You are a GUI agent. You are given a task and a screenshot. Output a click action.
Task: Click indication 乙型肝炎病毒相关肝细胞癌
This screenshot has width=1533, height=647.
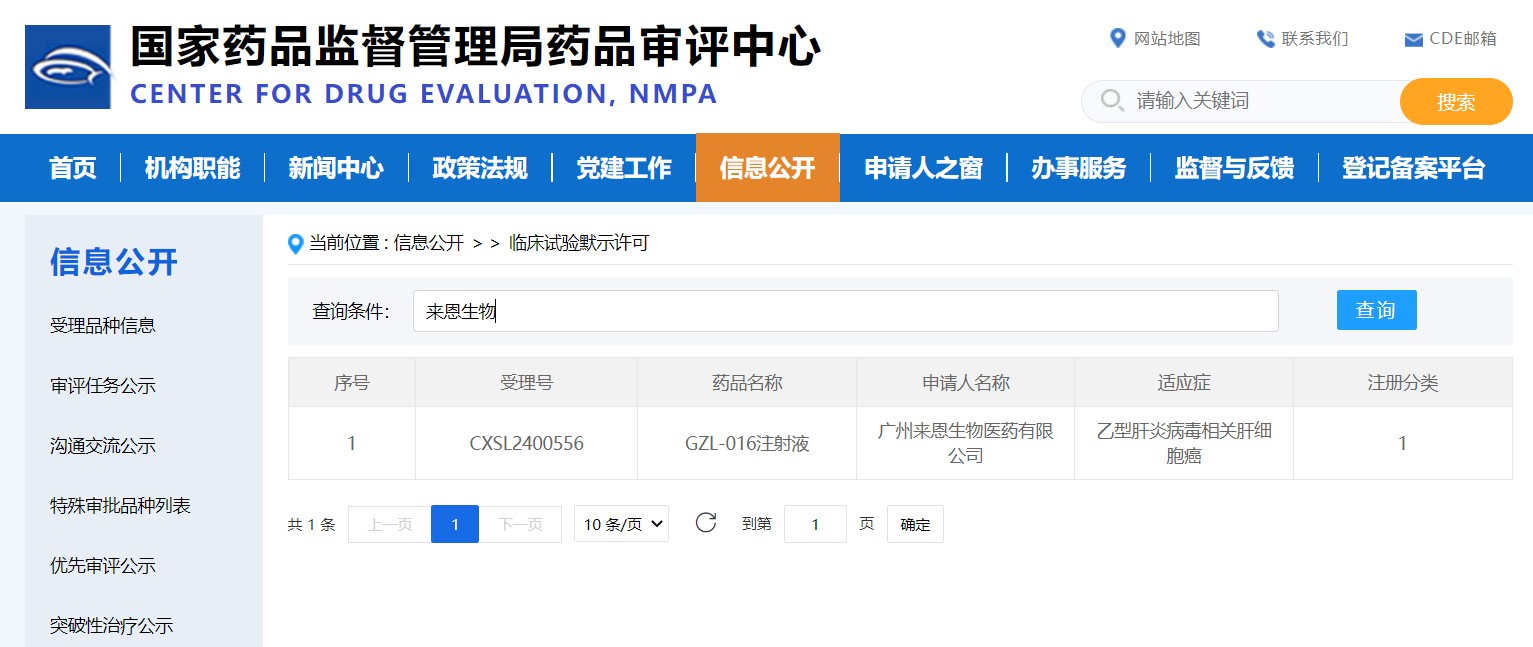[x=1184, y=444]
